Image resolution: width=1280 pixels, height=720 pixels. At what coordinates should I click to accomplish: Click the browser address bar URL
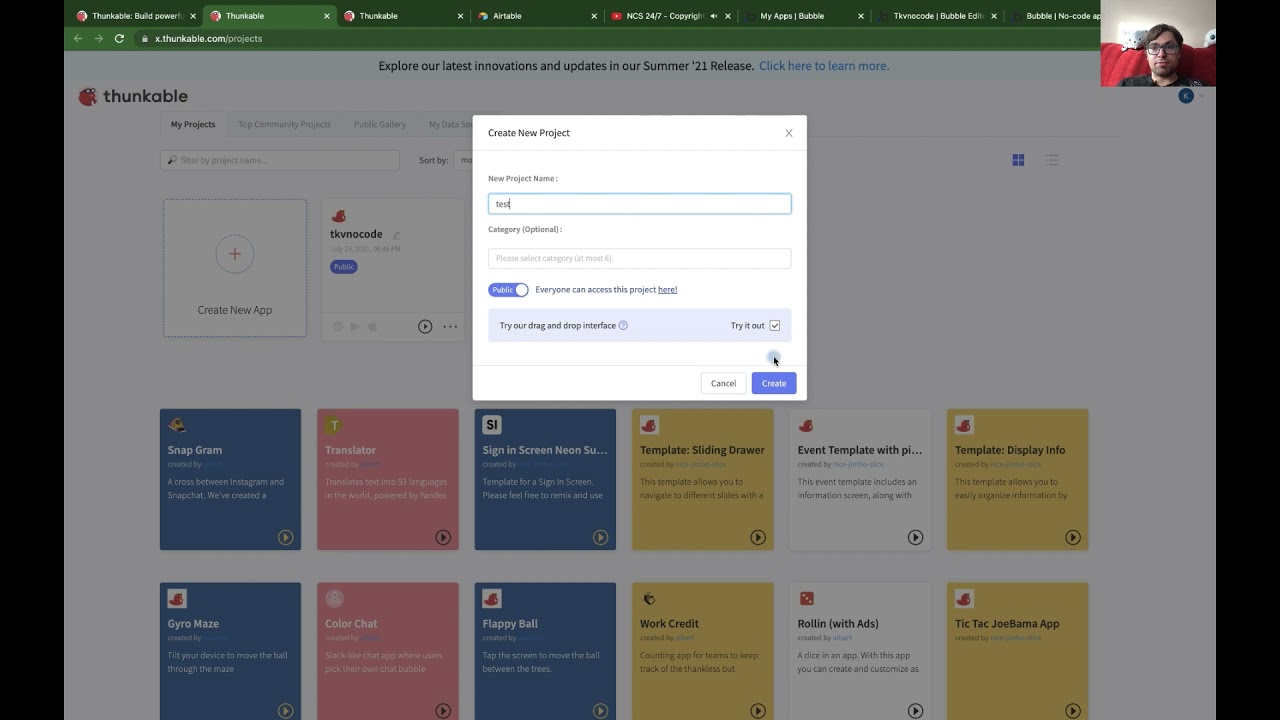click(x=208, y=38)
